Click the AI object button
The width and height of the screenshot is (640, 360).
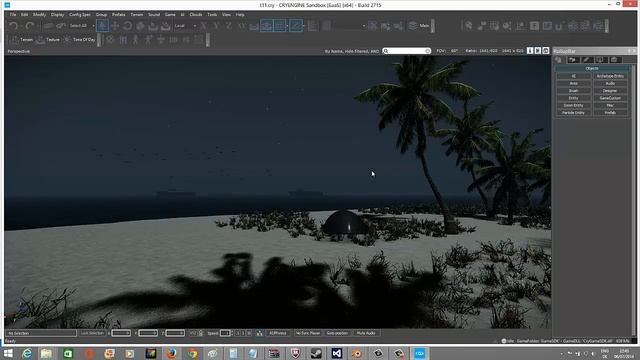pyautogui.click(x=573, y=76)
